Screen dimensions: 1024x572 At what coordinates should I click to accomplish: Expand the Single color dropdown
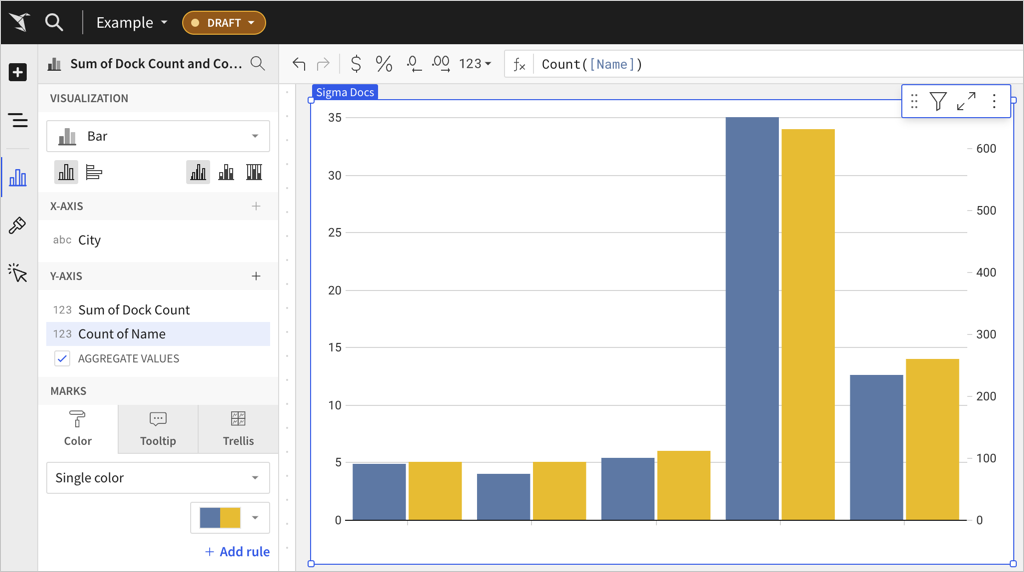pyautogui.click(x=158, y=478)
